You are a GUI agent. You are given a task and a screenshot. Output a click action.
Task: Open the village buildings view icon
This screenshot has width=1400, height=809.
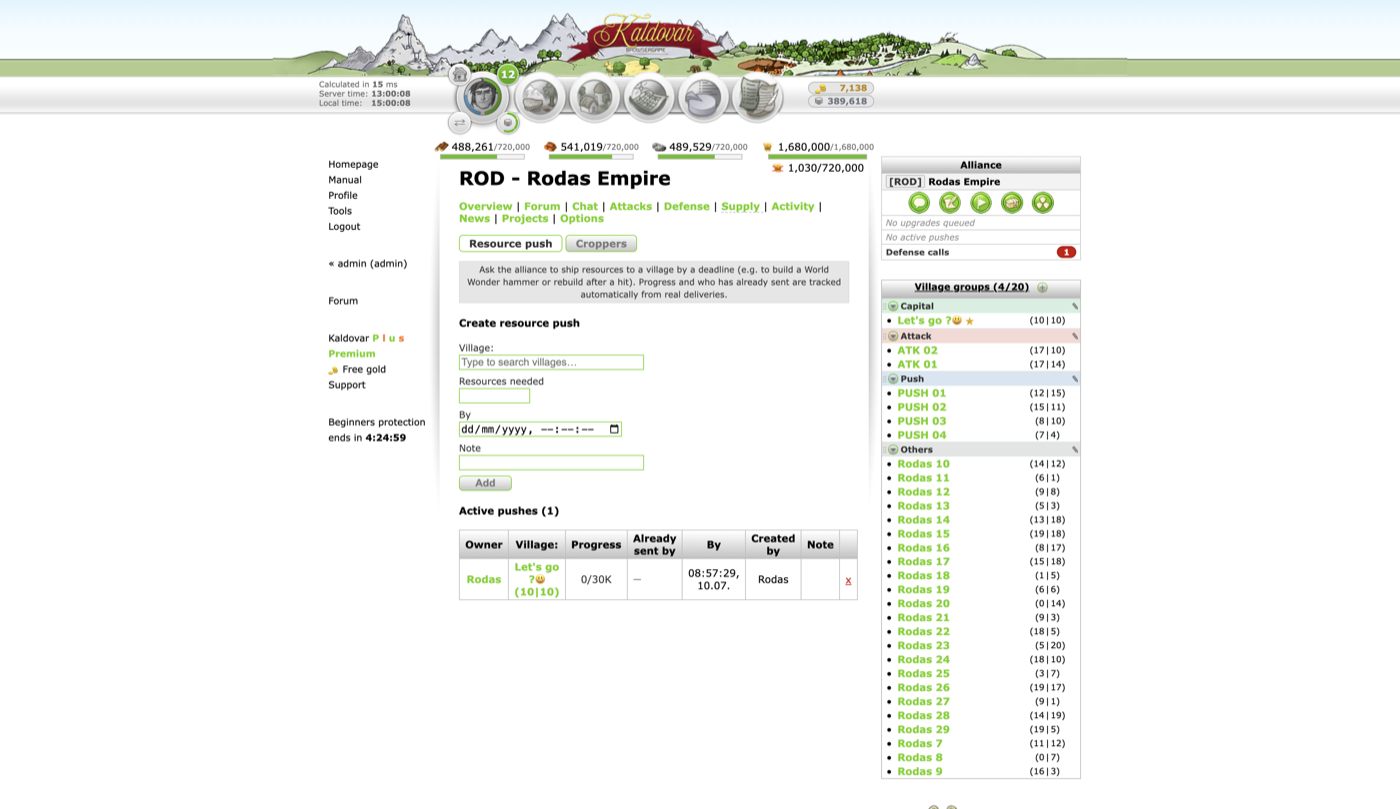595,98
